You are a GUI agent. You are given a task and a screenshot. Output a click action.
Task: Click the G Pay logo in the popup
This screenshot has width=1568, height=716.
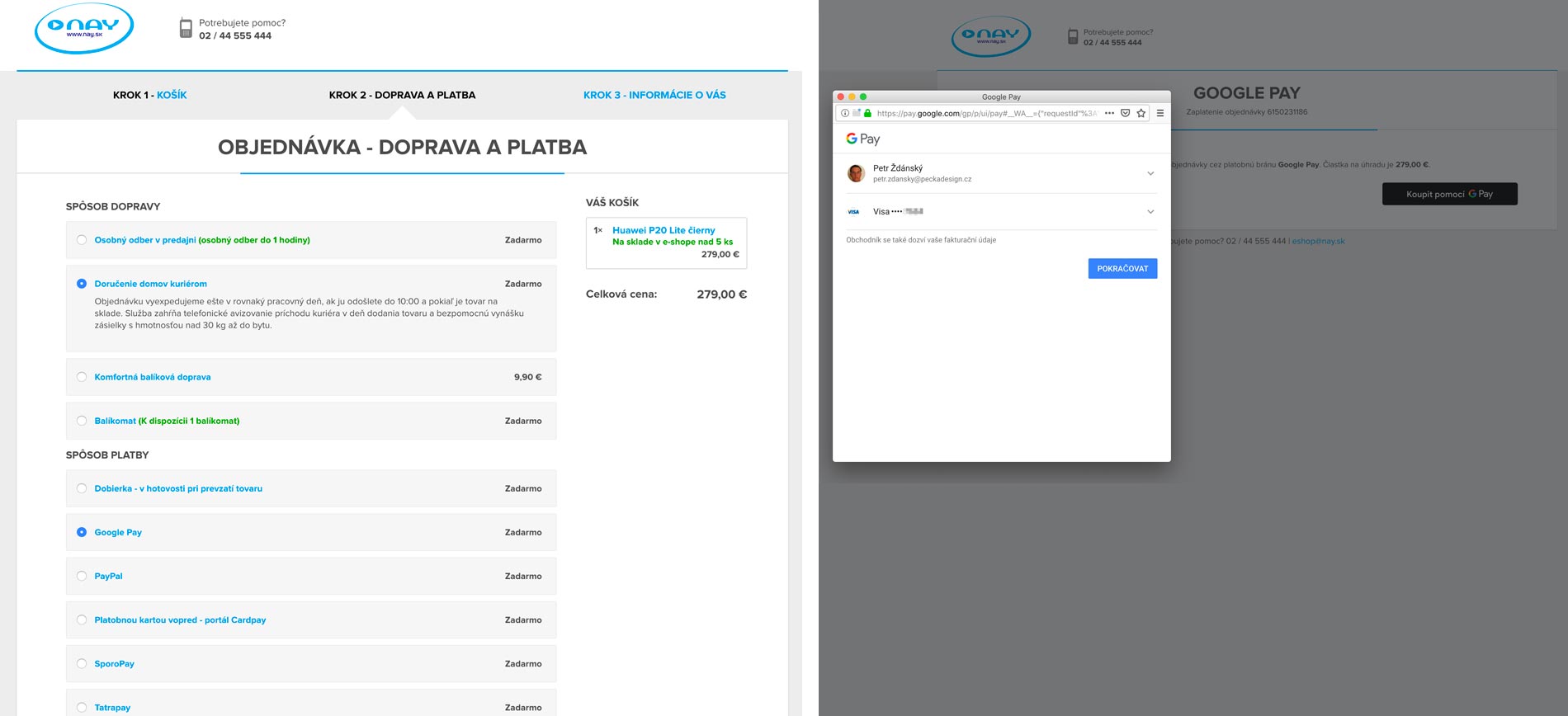[x=863, y=139]
